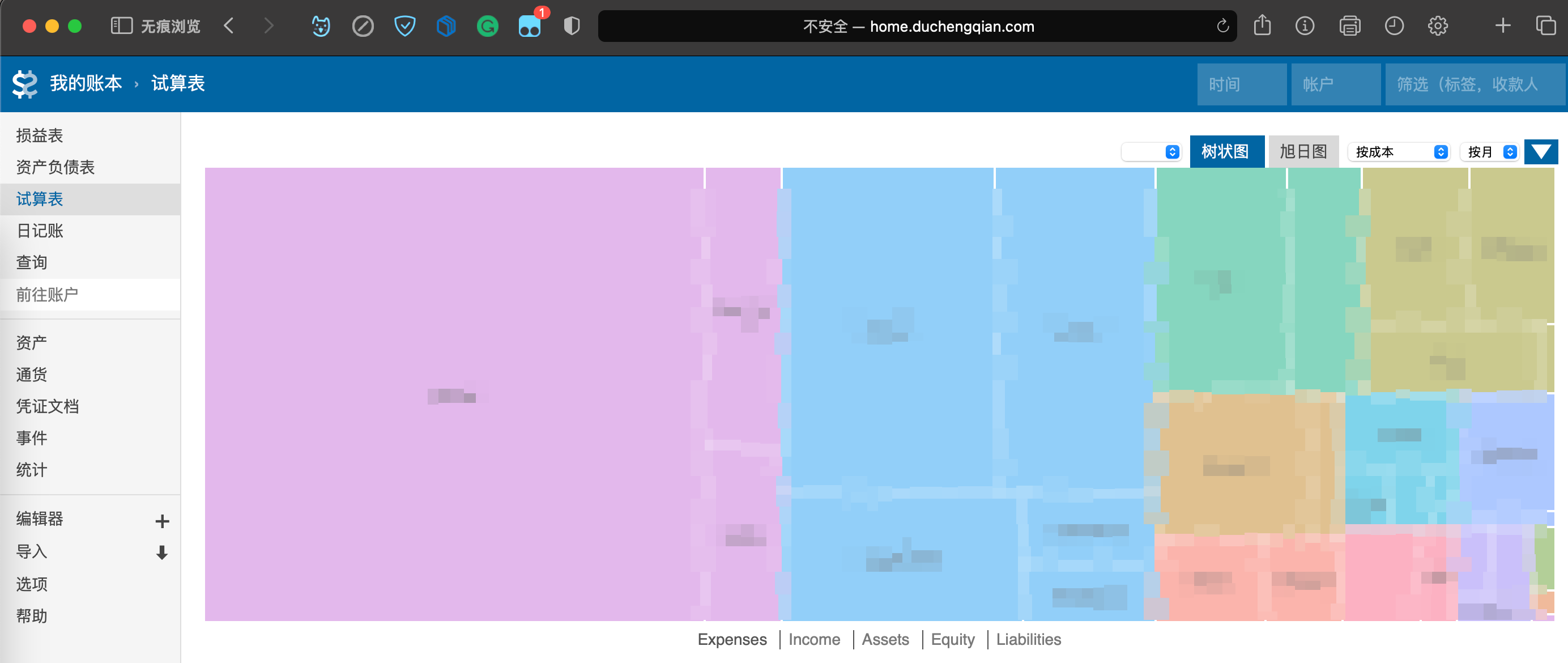Click the plus icon next to 编辑器
Screen dimensions: 1568x663
[162, 521]
